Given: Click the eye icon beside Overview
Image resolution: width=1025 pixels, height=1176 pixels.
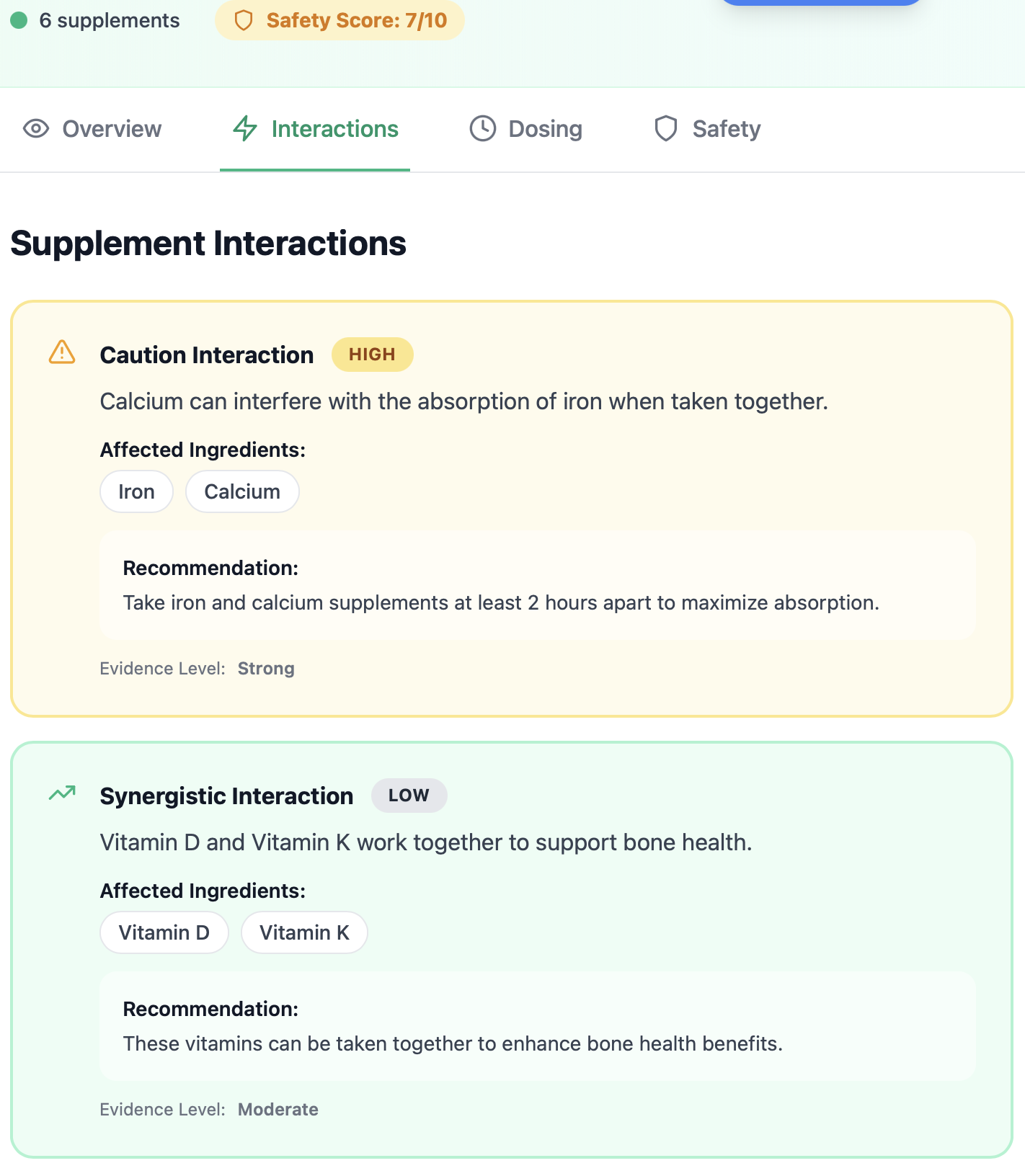Looking at the screenshot, I should coord(36,129).
